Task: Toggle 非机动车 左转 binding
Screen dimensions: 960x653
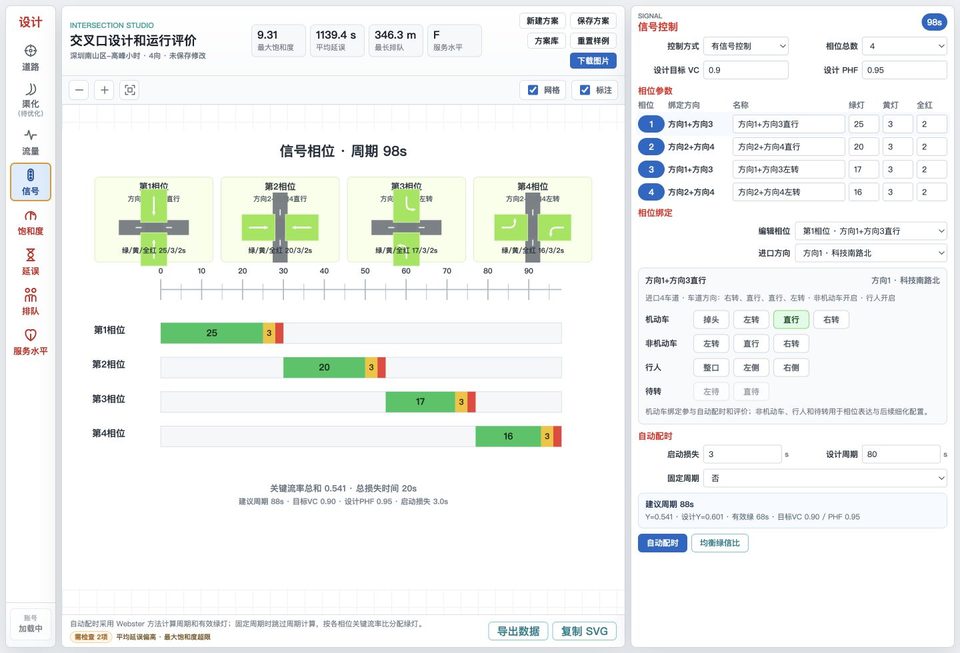Action: point(711,343)
